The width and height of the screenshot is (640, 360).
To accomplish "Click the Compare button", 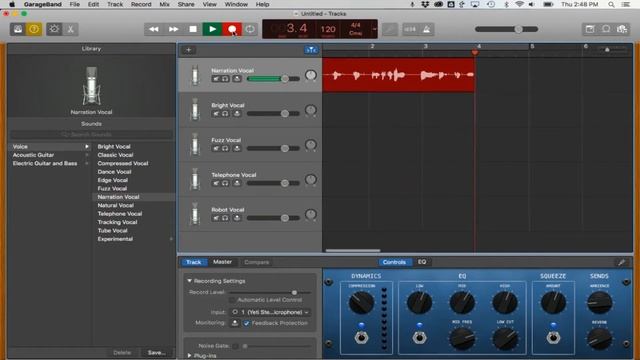I will coord(256,262).
